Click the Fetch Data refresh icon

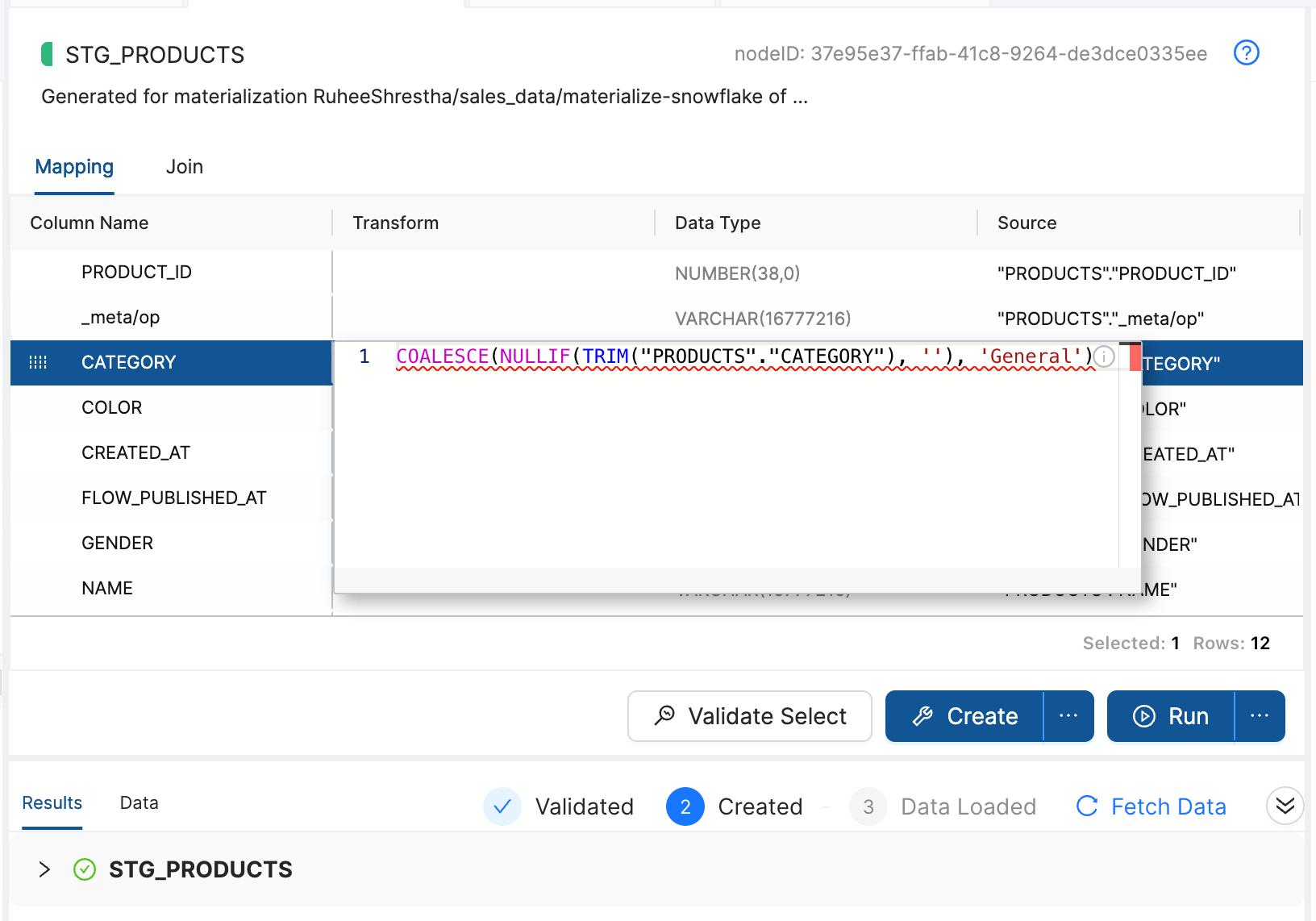tap(1087, 806)
